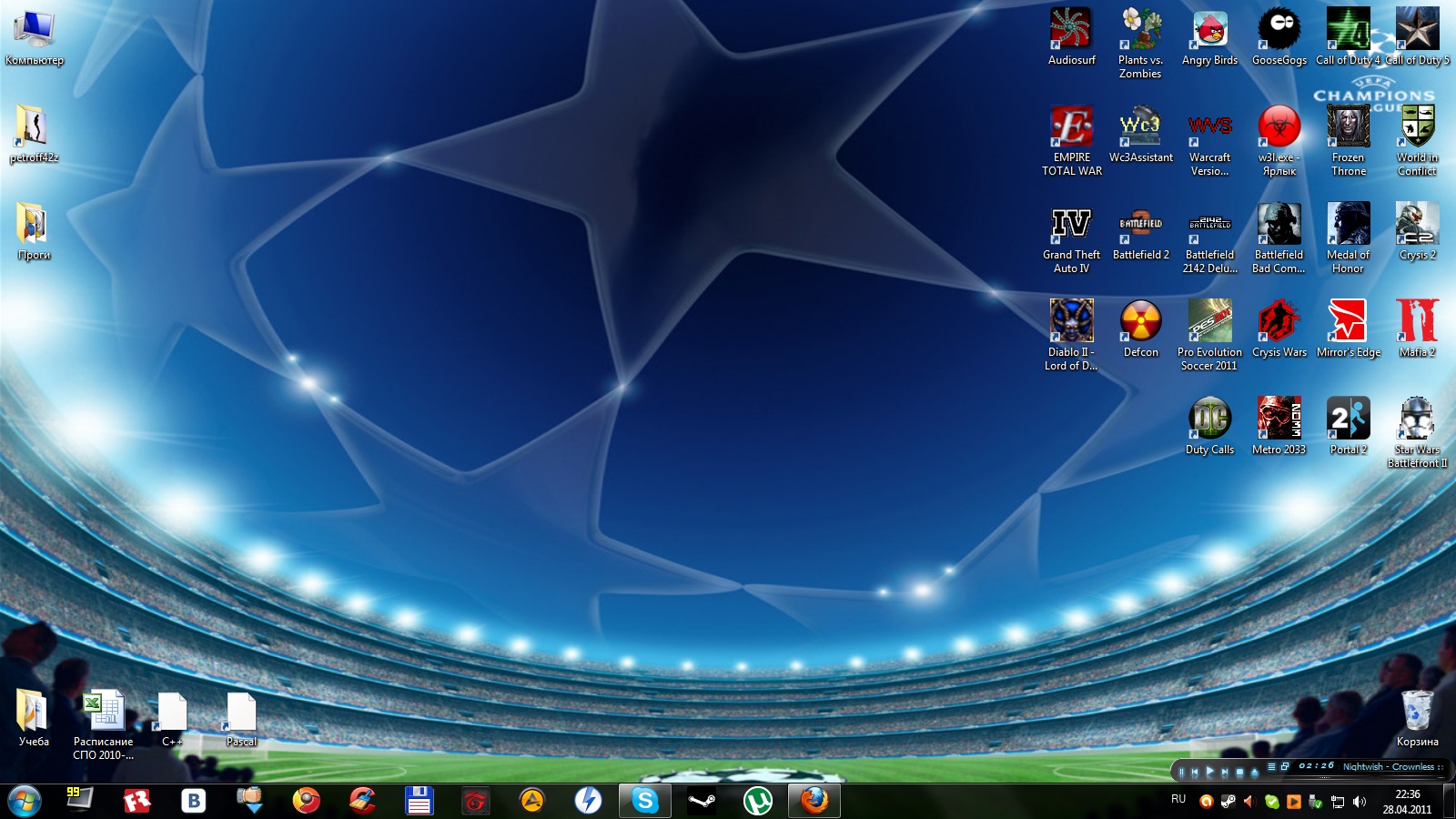Click the Pro Evolution Soccer 2011 icon
1456x819 pixels.
pos(1210,335)
